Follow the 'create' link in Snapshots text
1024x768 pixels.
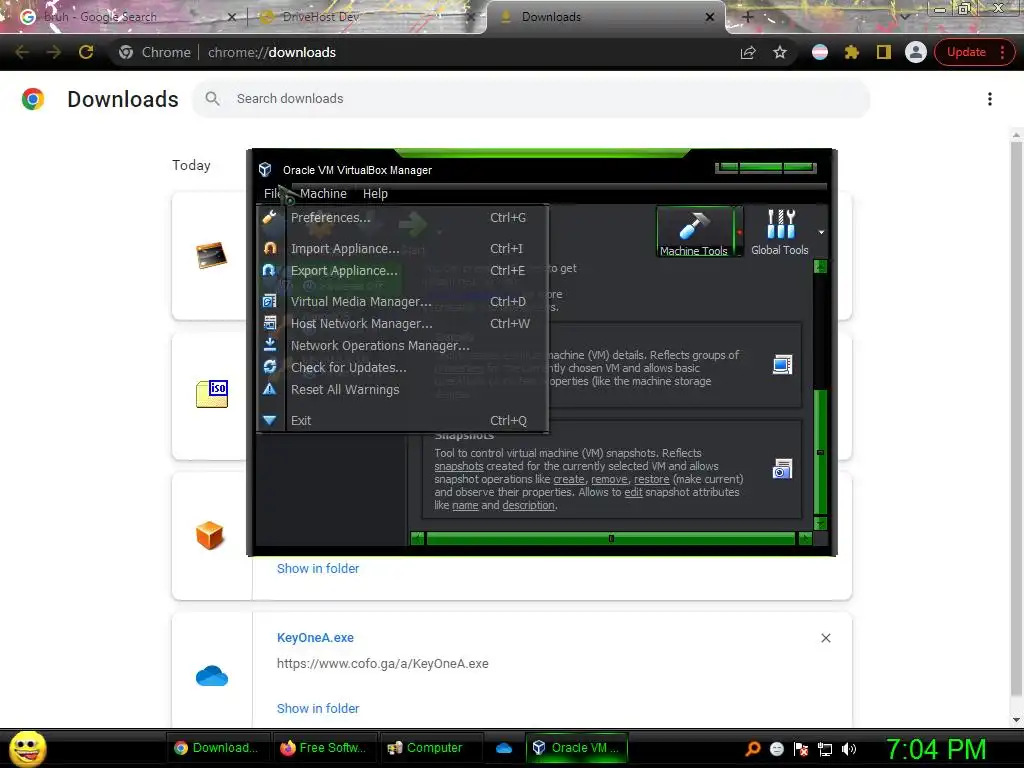[569, 479]
